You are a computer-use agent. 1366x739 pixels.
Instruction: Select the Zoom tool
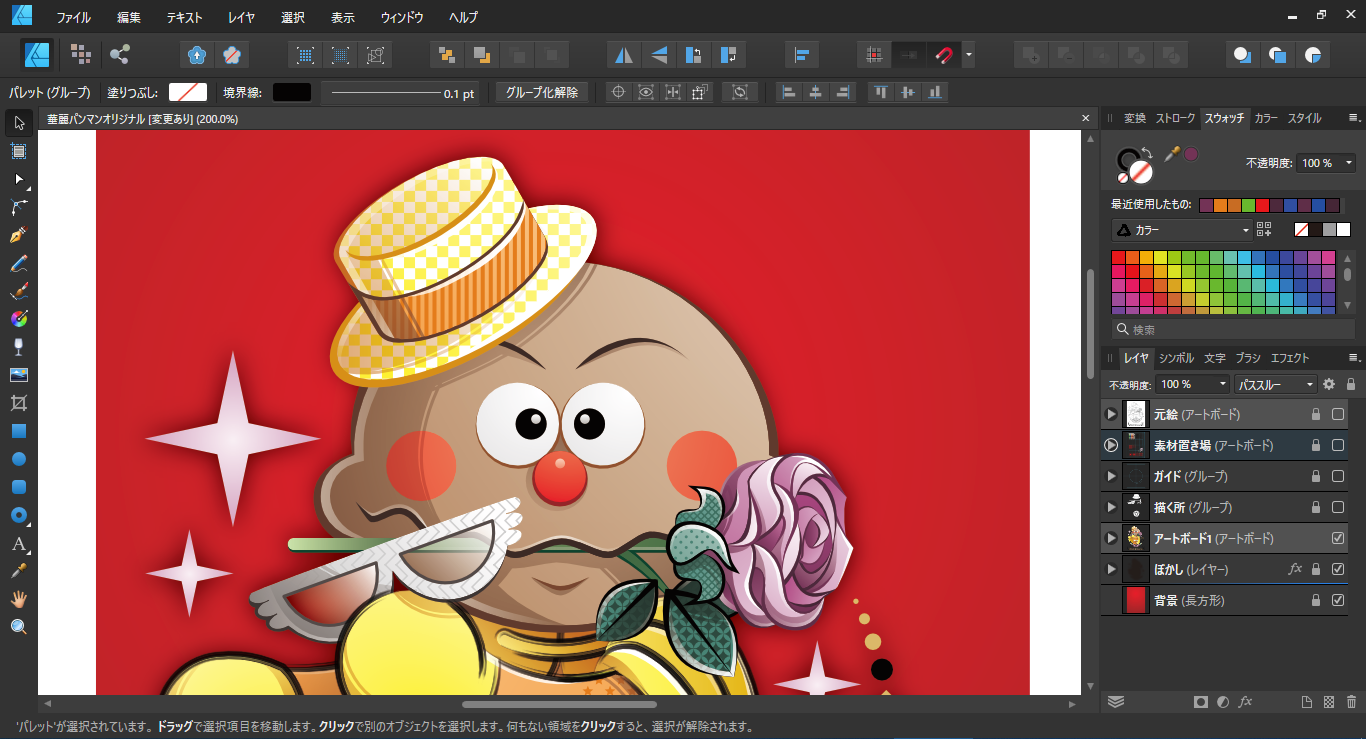[x=18, y=627]
